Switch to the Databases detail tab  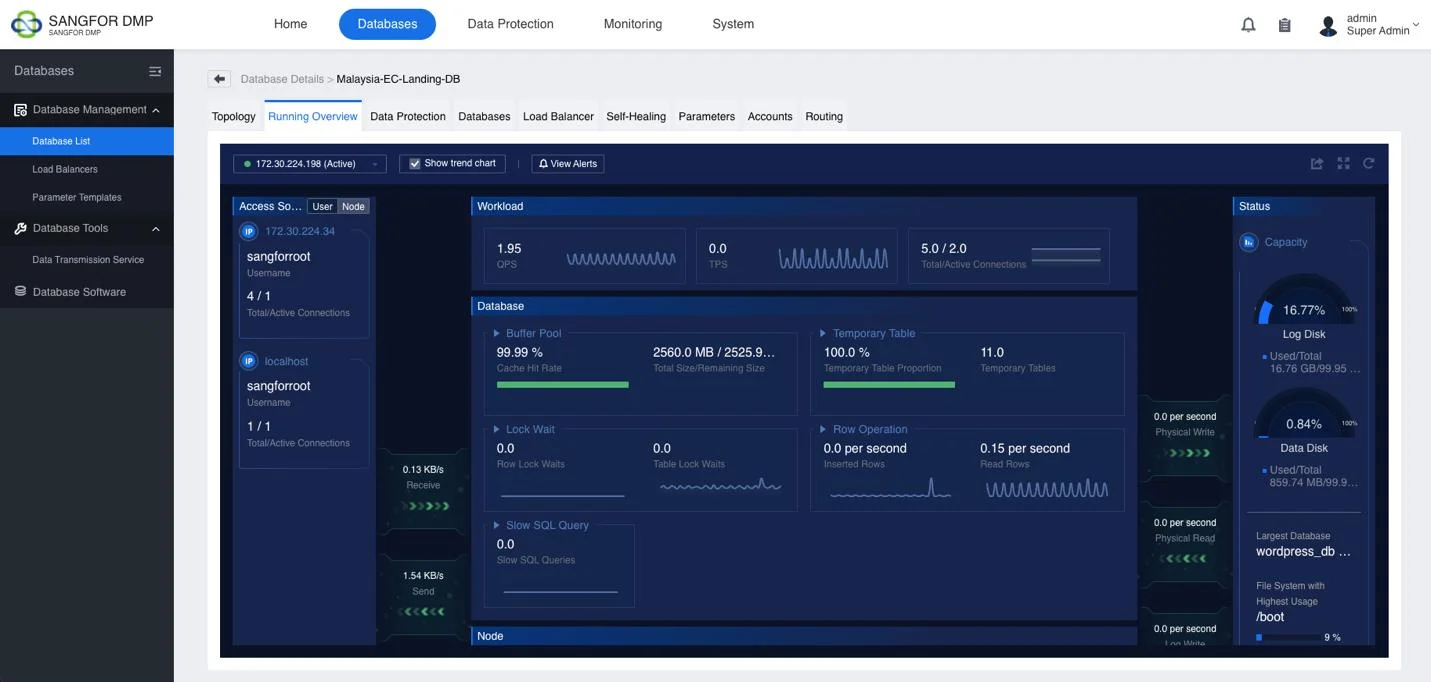pyautogui.click(x=484, y=117)
